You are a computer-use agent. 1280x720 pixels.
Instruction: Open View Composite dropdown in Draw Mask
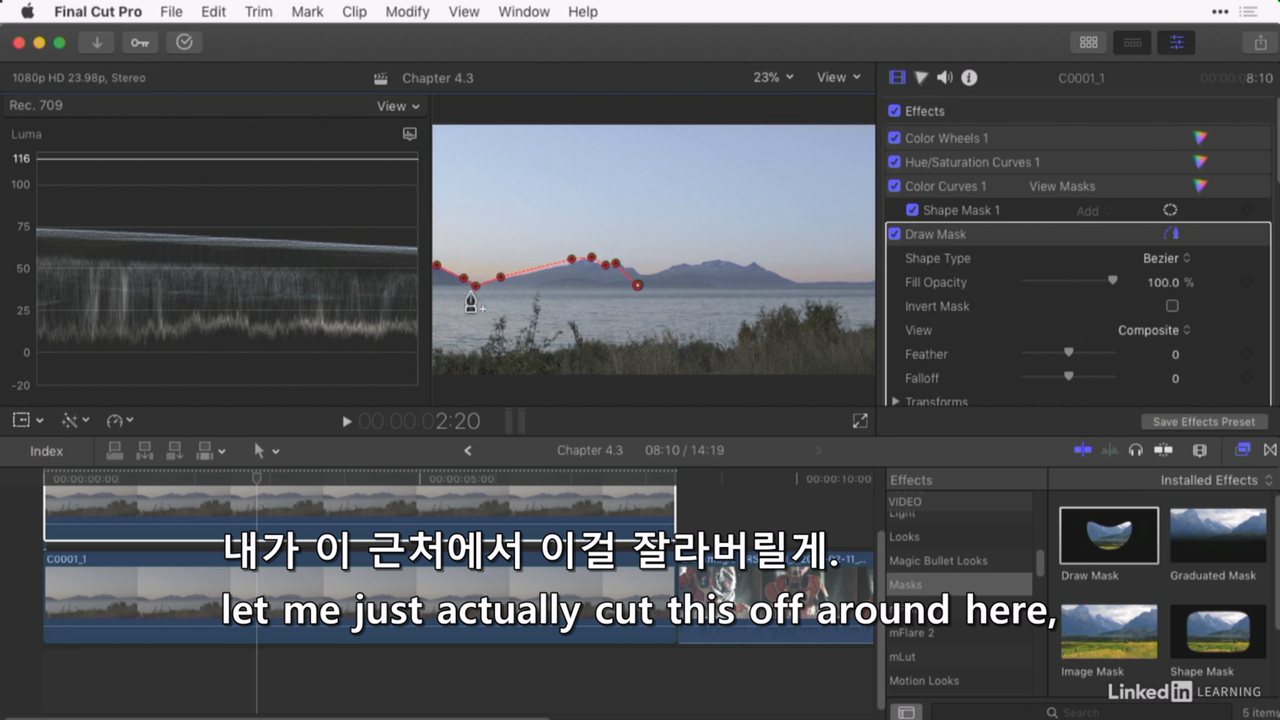coord(1154,330)
